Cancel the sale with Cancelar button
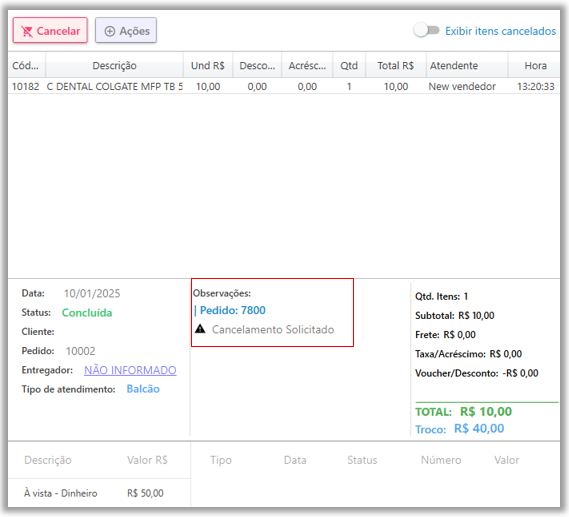Viewport: 569px width, 517px height. point(50,30)
